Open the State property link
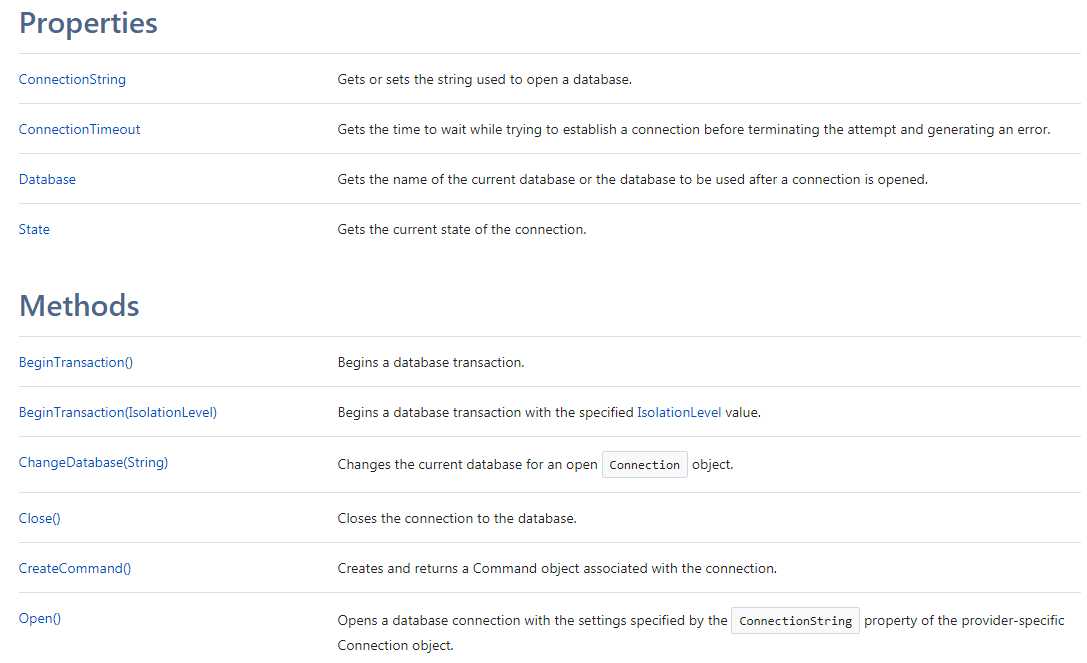Image resolution: width=1087 pixels, height=663 pixels. pyautogui.click(x=34, y=230)
